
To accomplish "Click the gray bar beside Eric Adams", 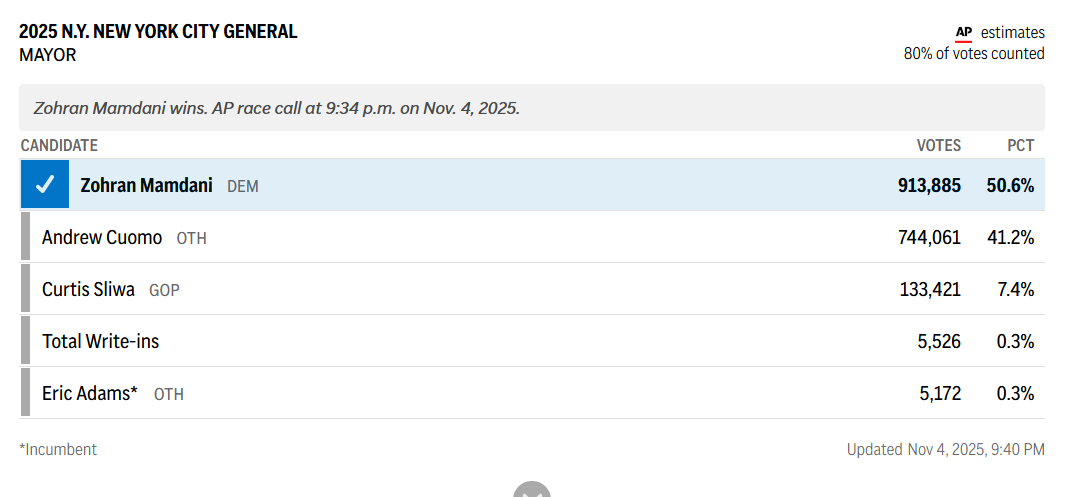I will [x=26, y=393].
